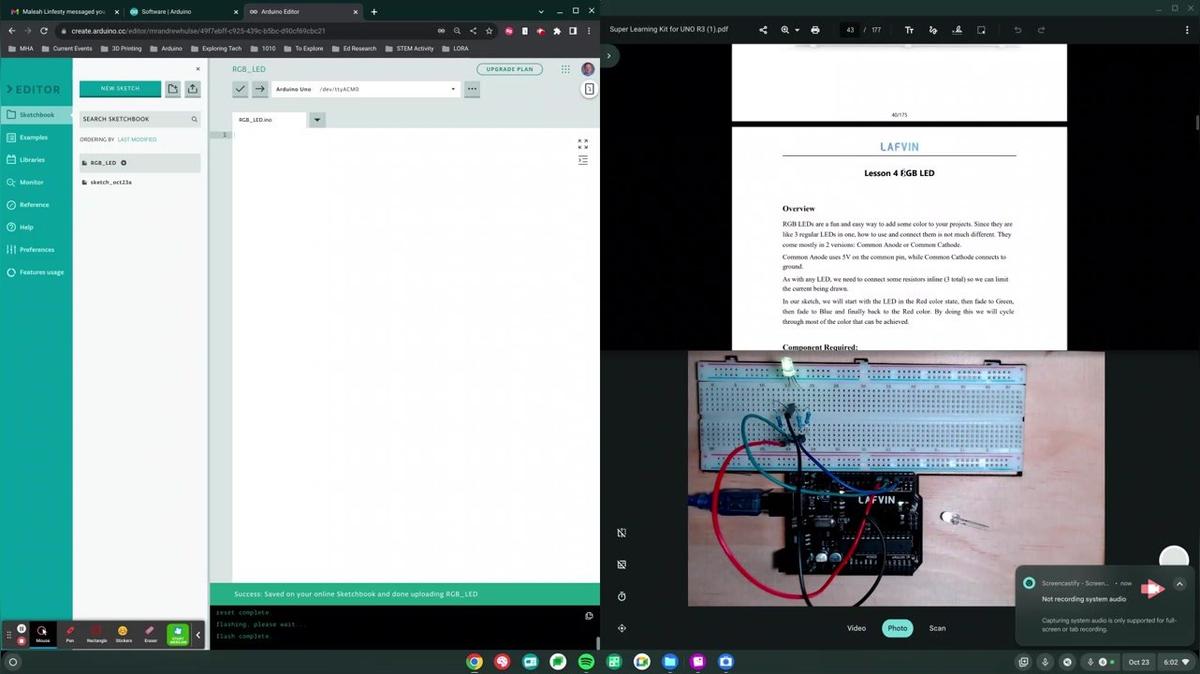This screenshot has height=674, width=1200.
Task: Click the Upgrade Plan button
Action: coord(510,69)
